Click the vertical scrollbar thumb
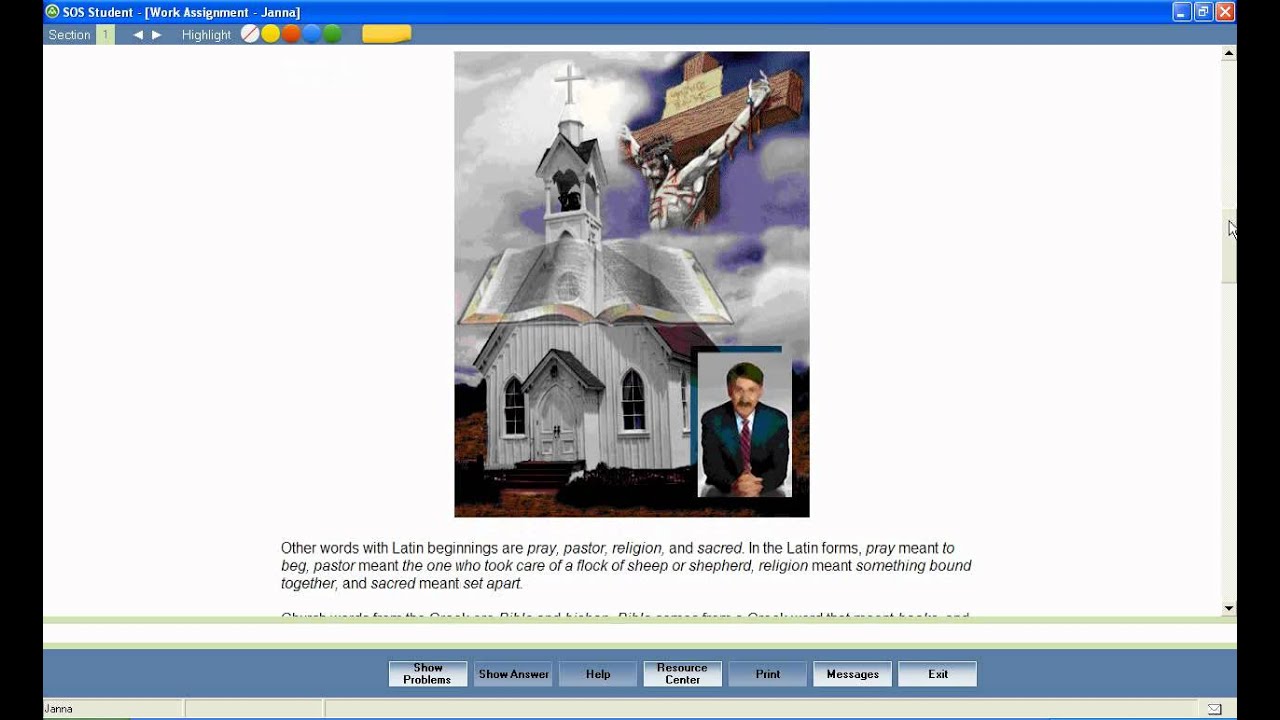This screenshot has width=1280, height=720. pyautogui.click(x=1229, y=247)
